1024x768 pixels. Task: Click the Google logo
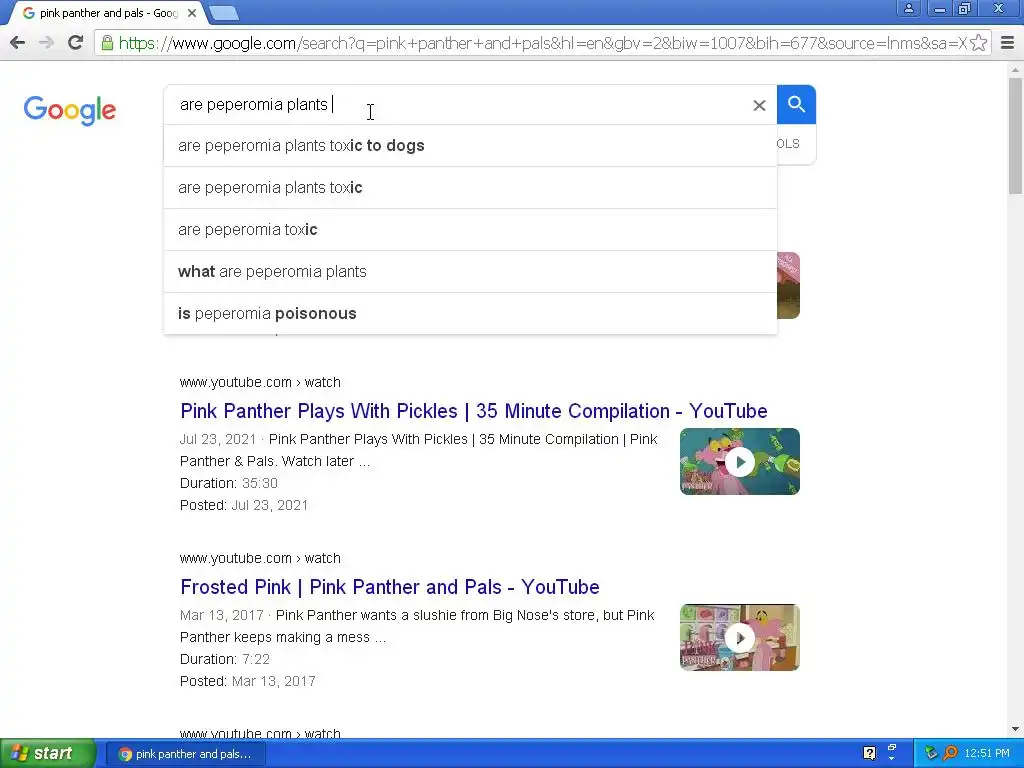[x=70, y=110]
